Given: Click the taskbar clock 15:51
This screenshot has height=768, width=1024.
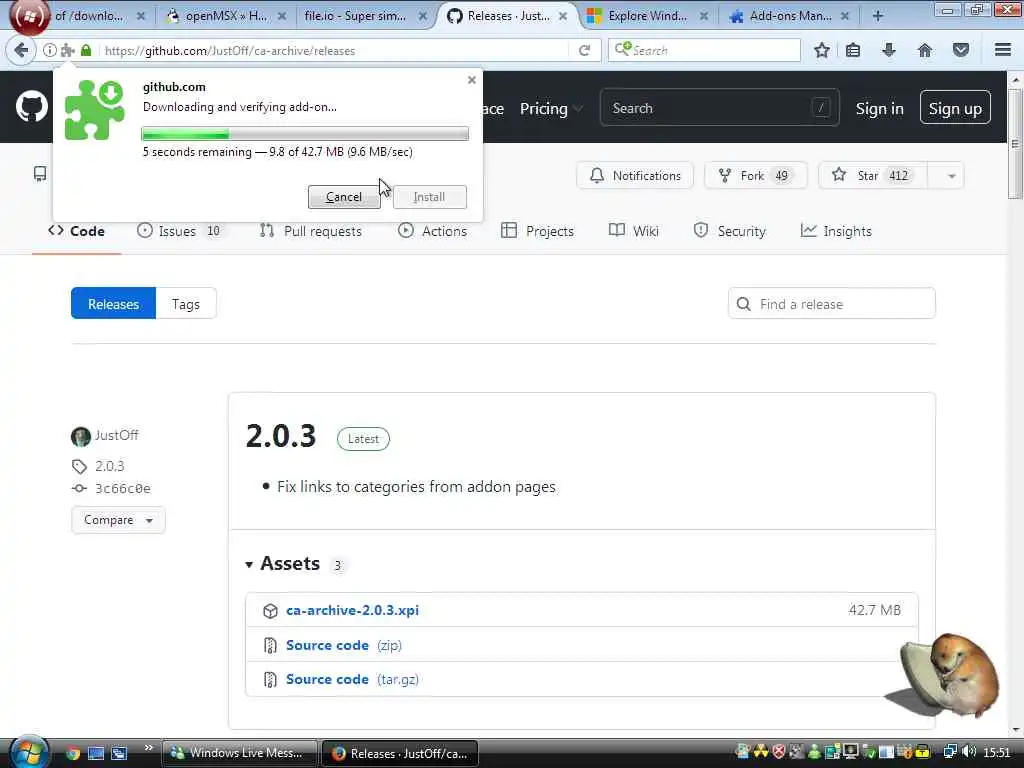Looking at the screenshot, I should click(x=997, y=752).
